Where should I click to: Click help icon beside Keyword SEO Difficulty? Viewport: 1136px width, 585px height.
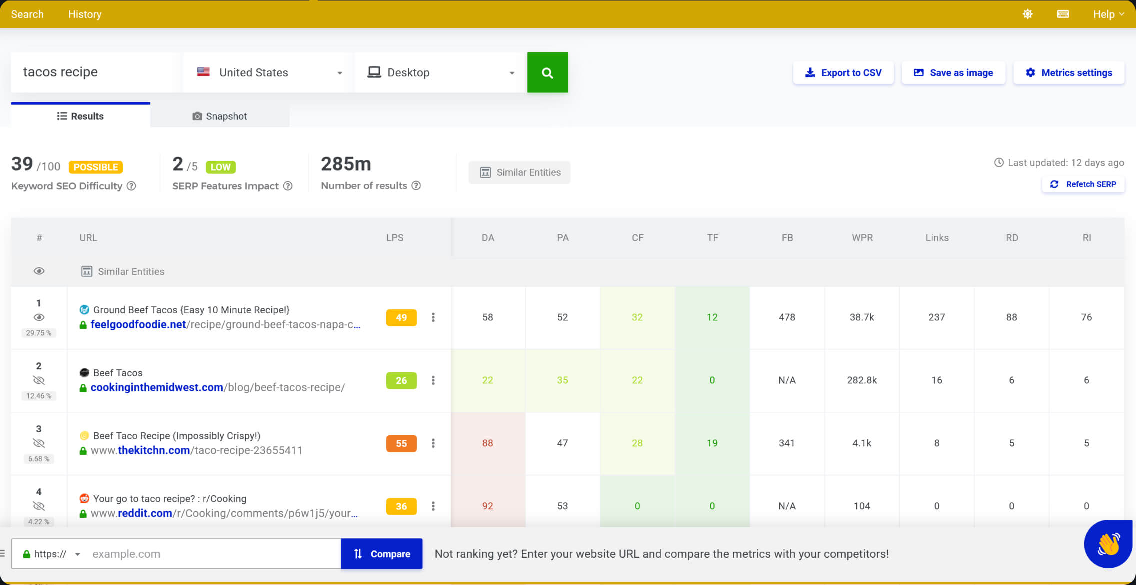131,186
